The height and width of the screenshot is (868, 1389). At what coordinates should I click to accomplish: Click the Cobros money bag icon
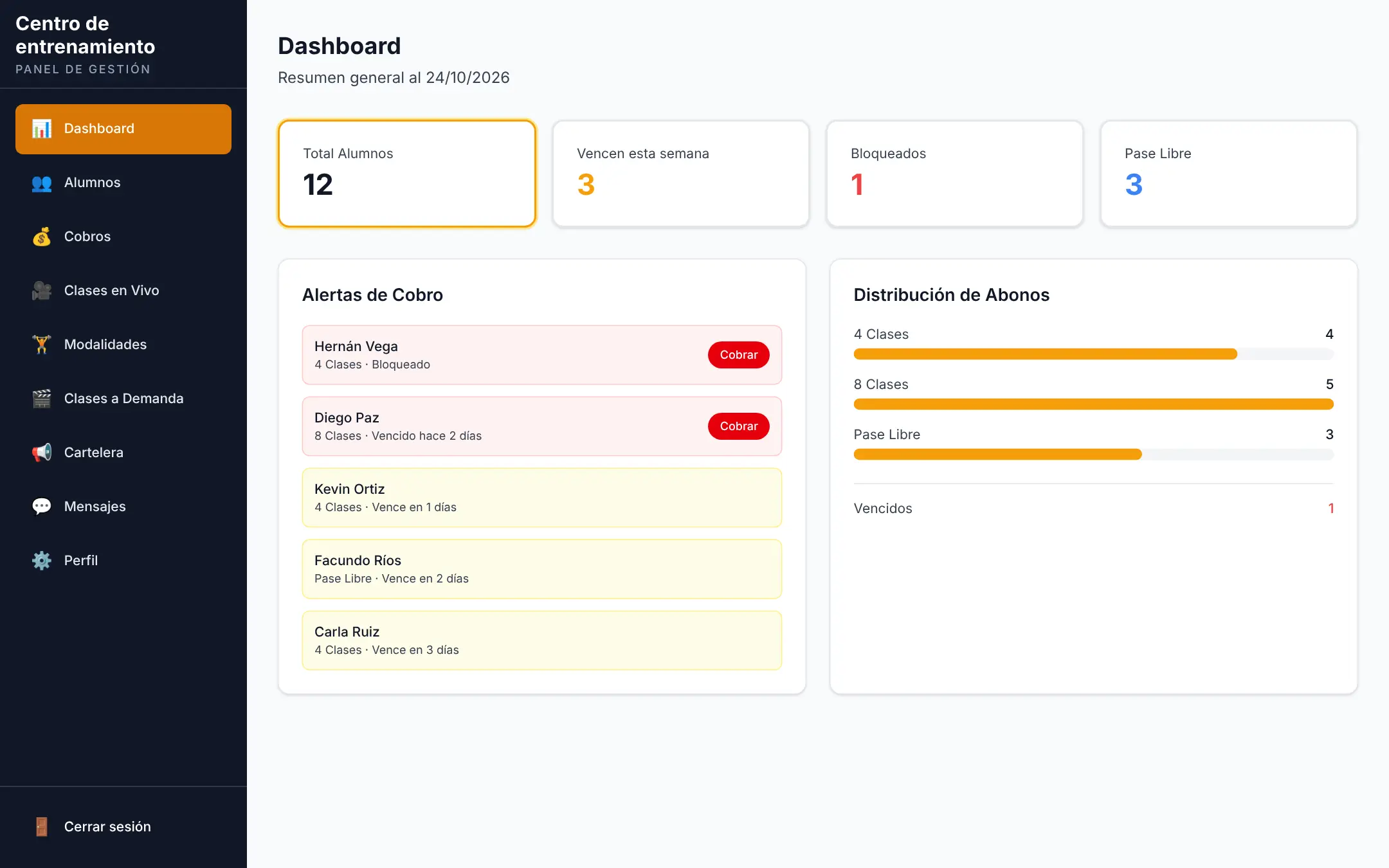pyautogui.click(x=42, y=237)
